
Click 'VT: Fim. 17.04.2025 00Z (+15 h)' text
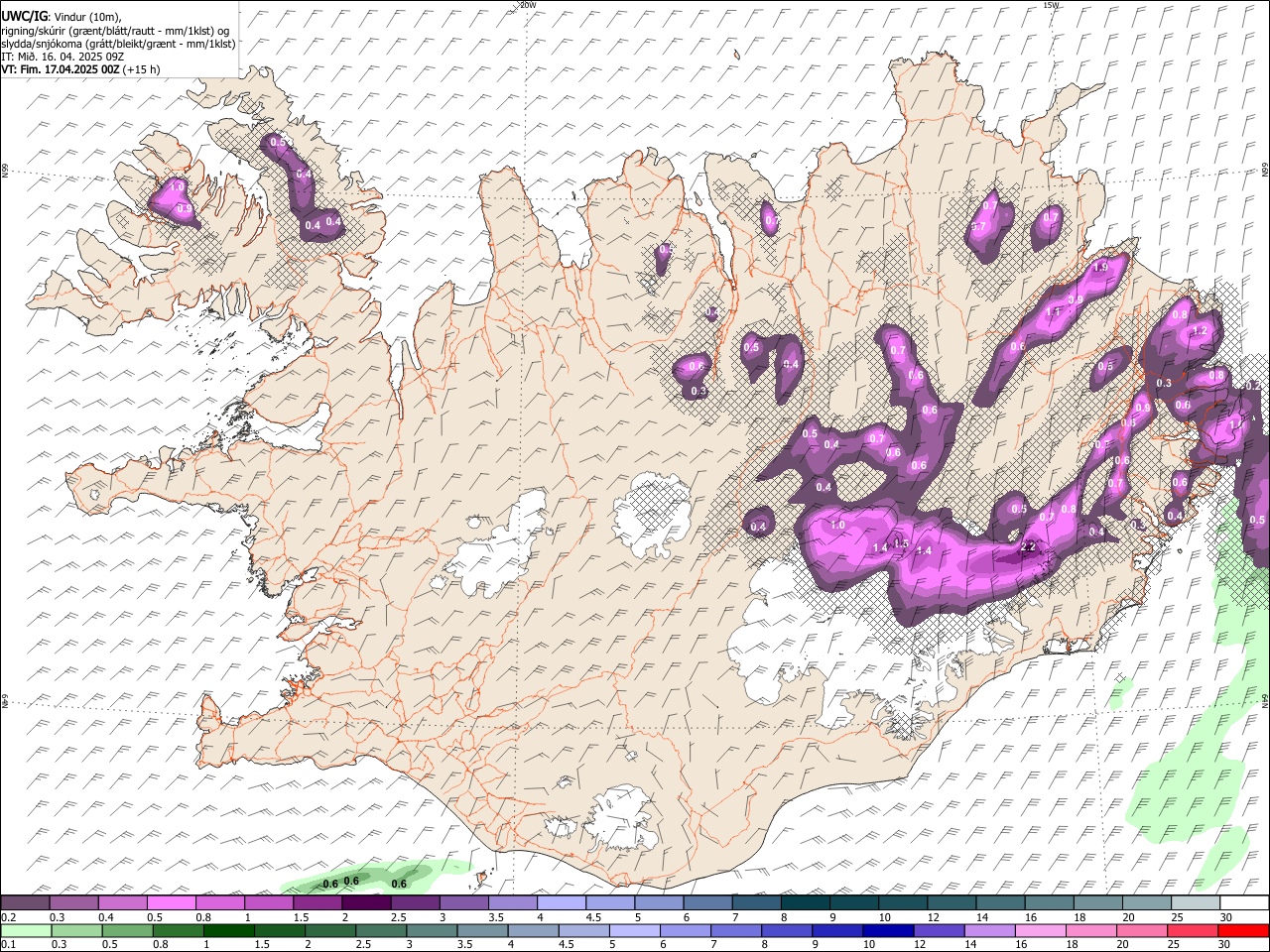point(80,69)
